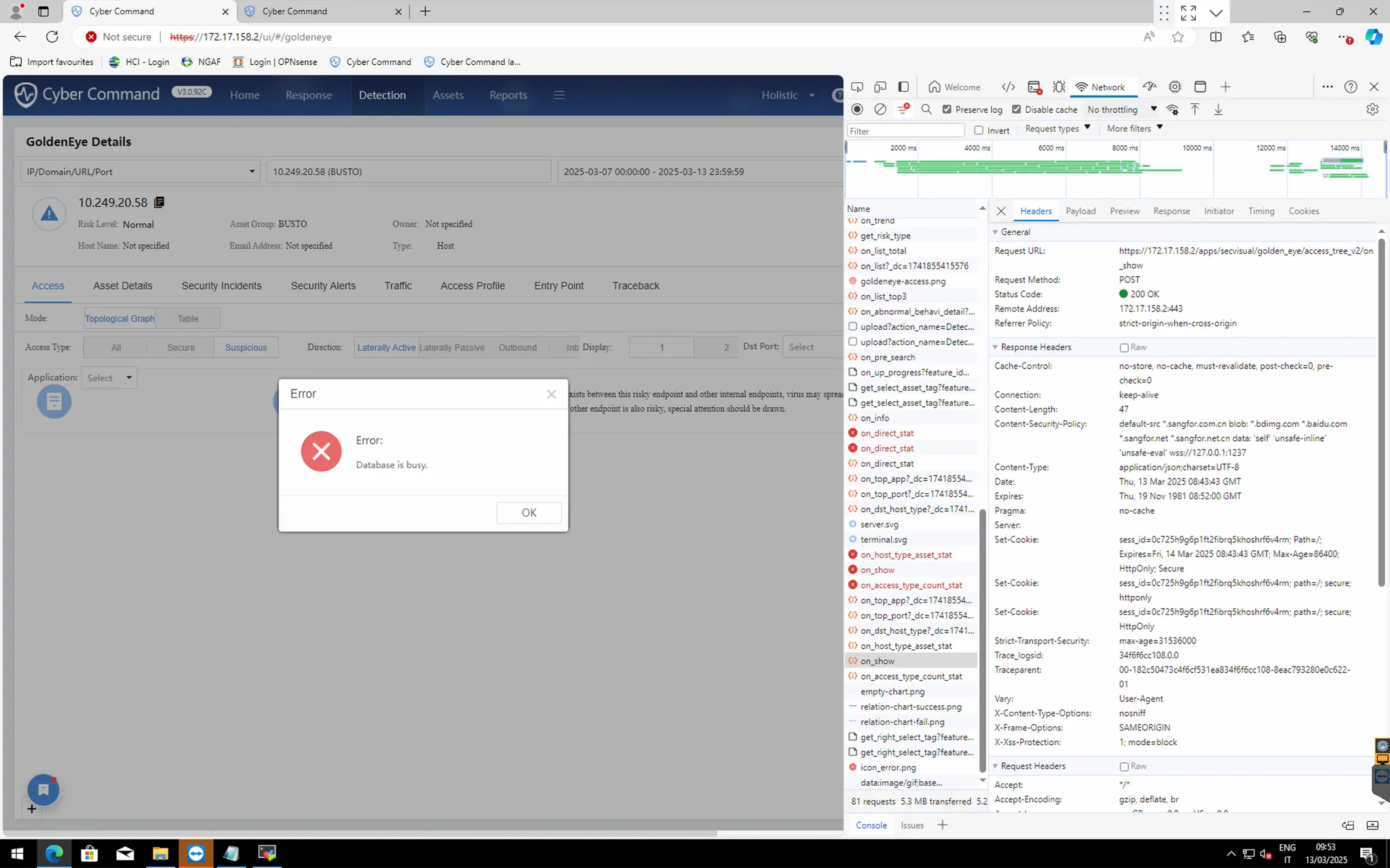Enable the Invert filter checkbox
Screen dimensions: 1390x868
(979, 130)
